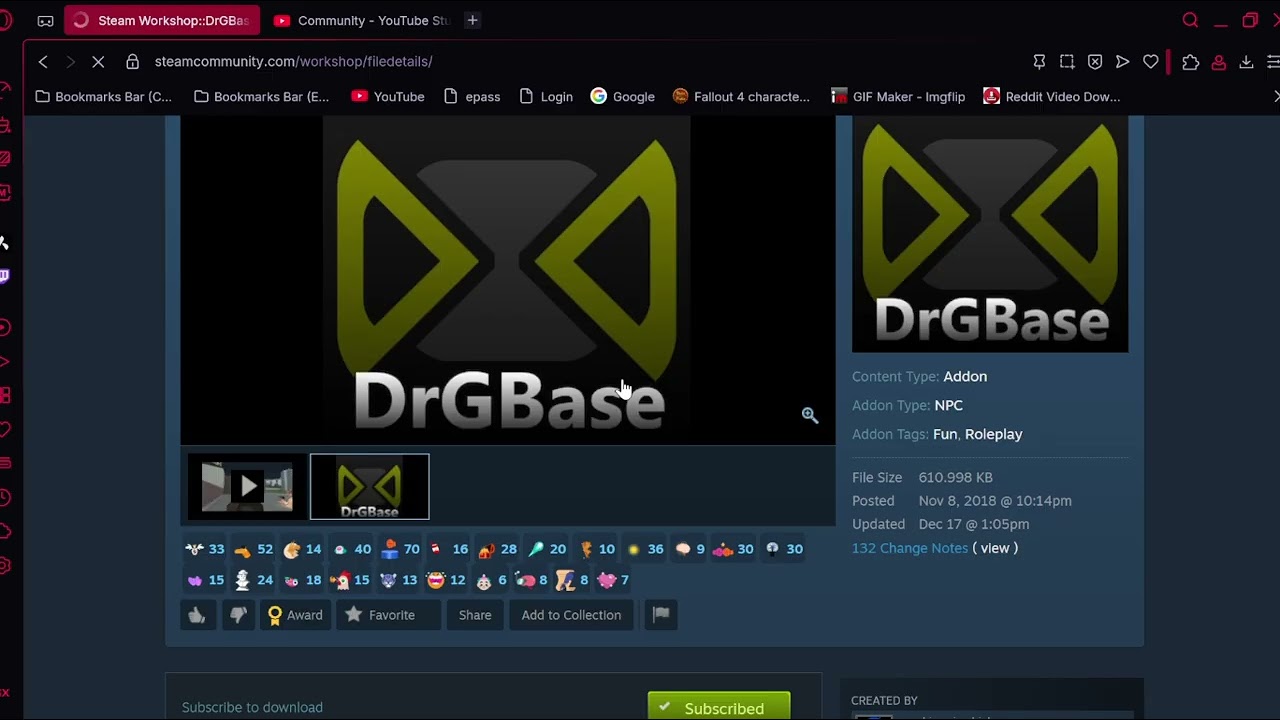Click the heart award with count 7

click(613, 580)
